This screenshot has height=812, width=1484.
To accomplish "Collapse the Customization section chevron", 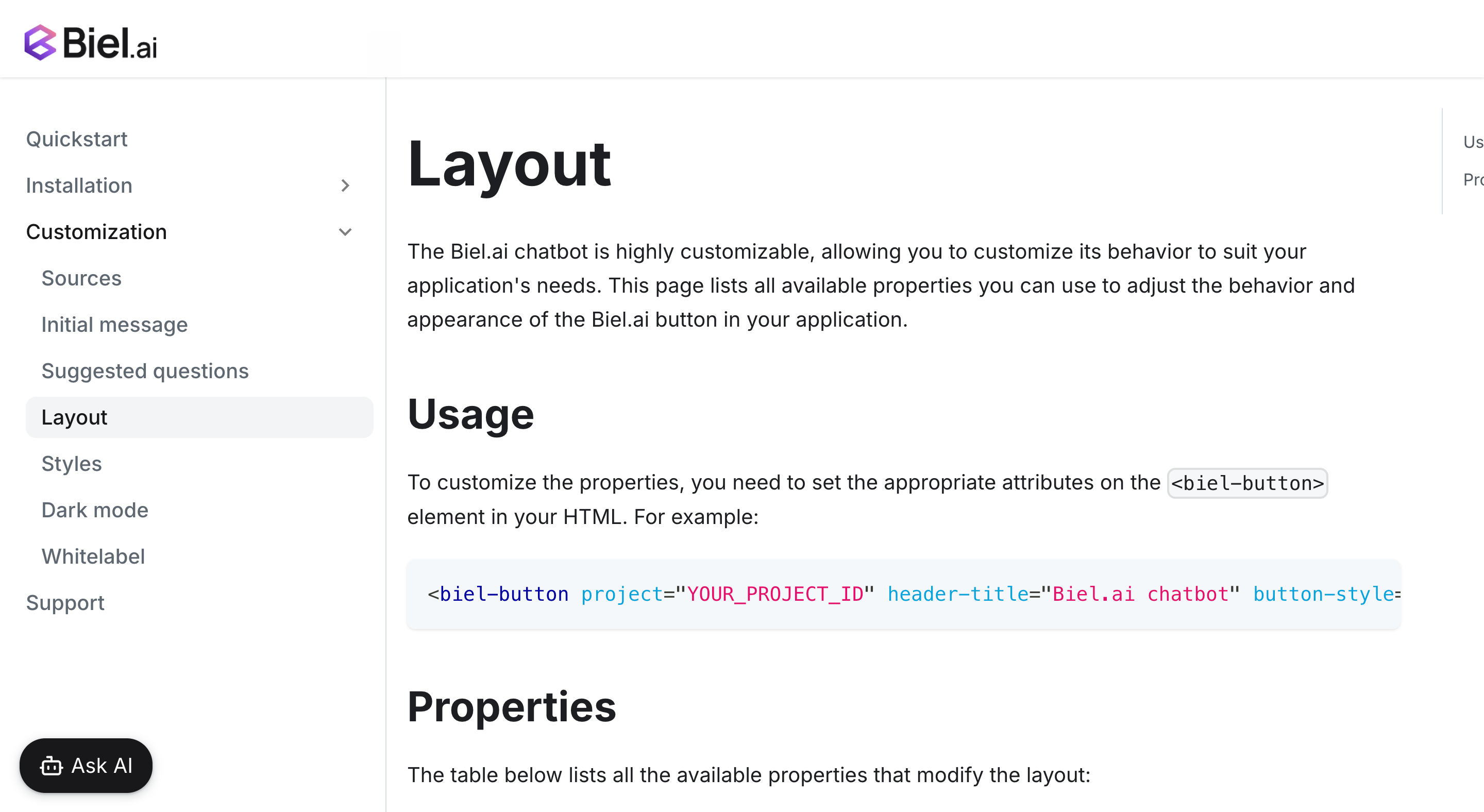I will (345, 232).
